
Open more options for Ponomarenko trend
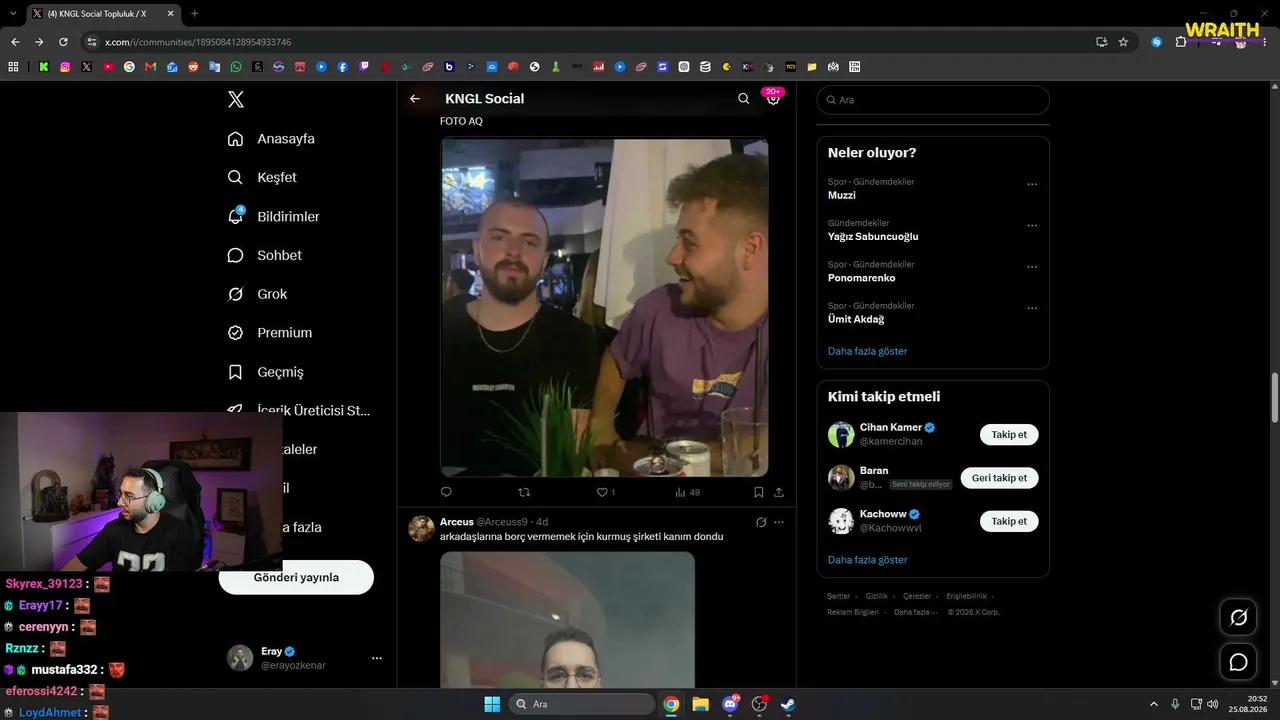tap(1032, 267)
